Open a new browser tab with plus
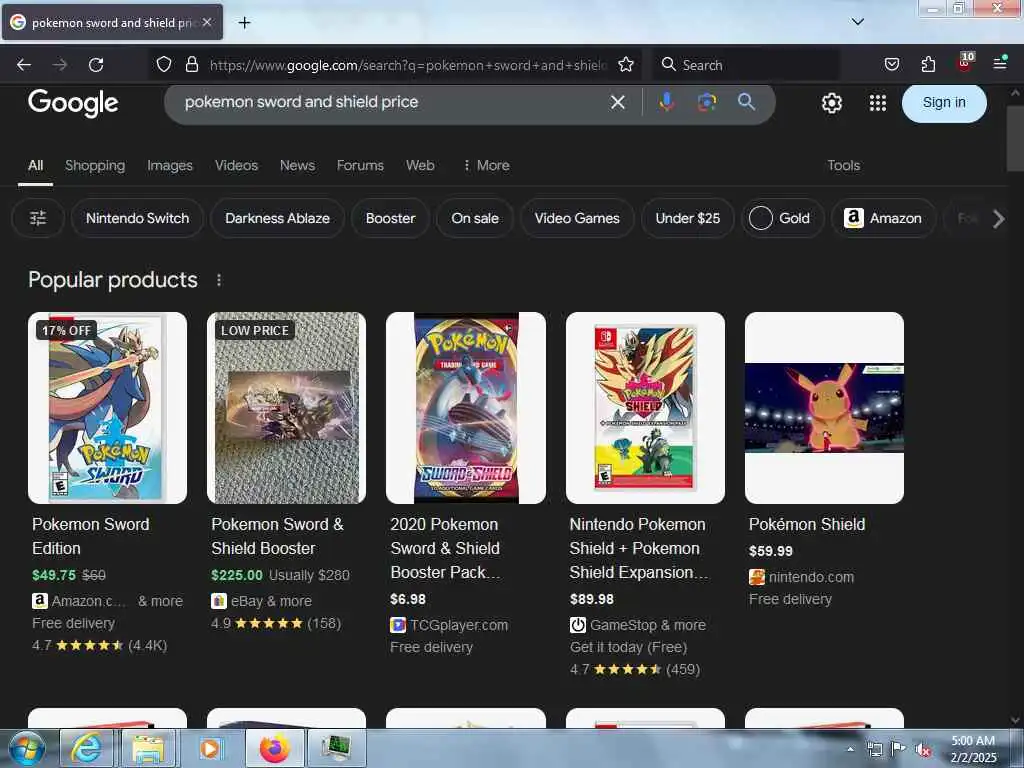Screen dimensions: 1024x768 click(244, 23)
